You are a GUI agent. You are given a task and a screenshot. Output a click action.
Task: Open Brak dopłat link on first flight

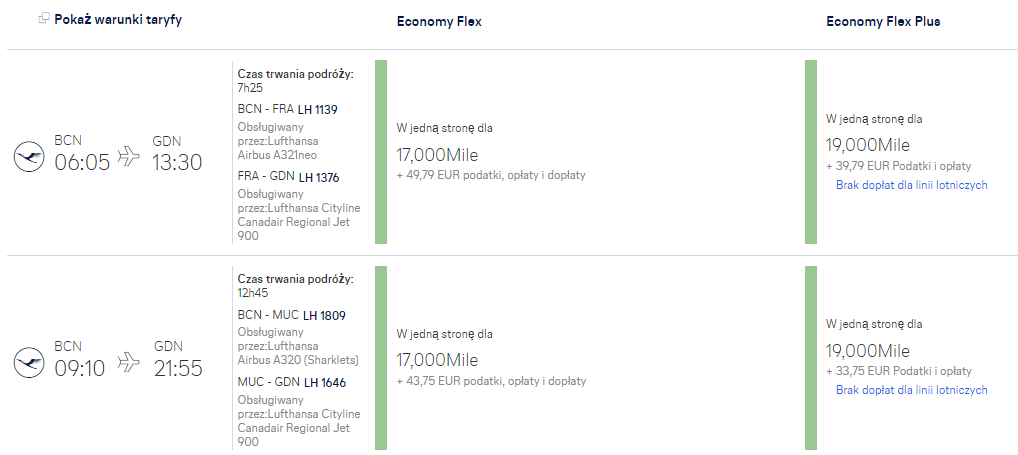point(912,185)
